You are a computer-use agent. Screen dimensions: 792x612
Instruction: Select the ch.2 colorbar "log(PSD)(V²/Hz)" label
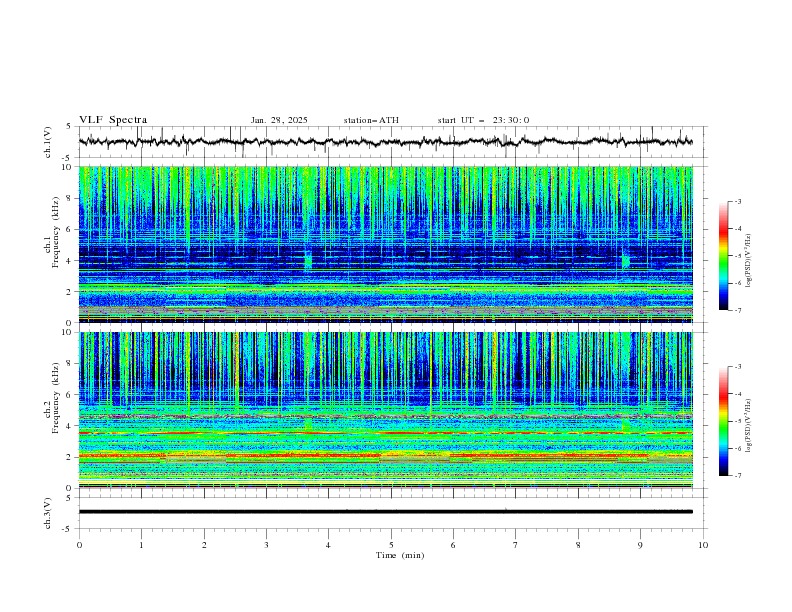tap(749, 426)
